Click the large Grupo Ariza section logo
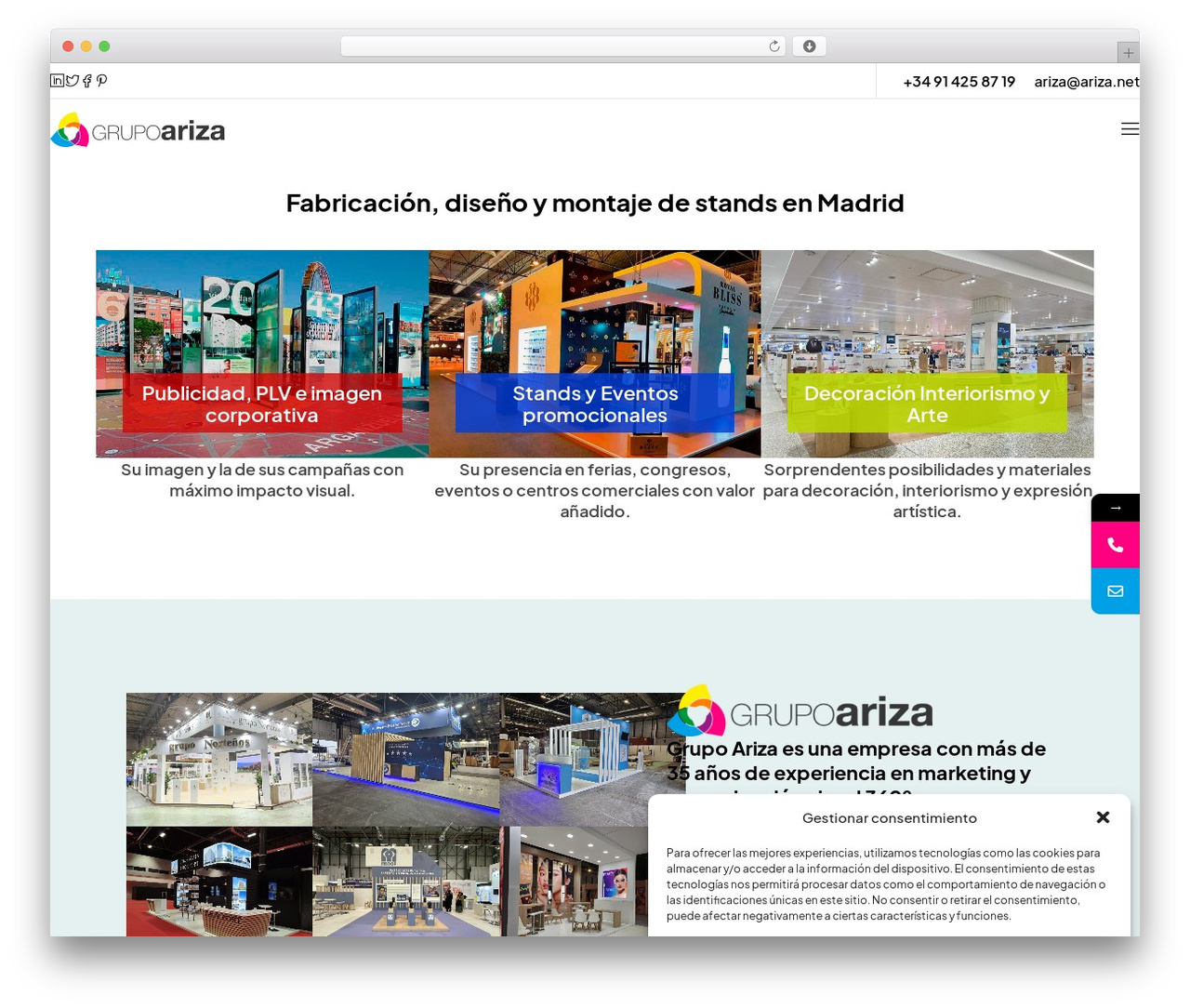 click(800, 711)
